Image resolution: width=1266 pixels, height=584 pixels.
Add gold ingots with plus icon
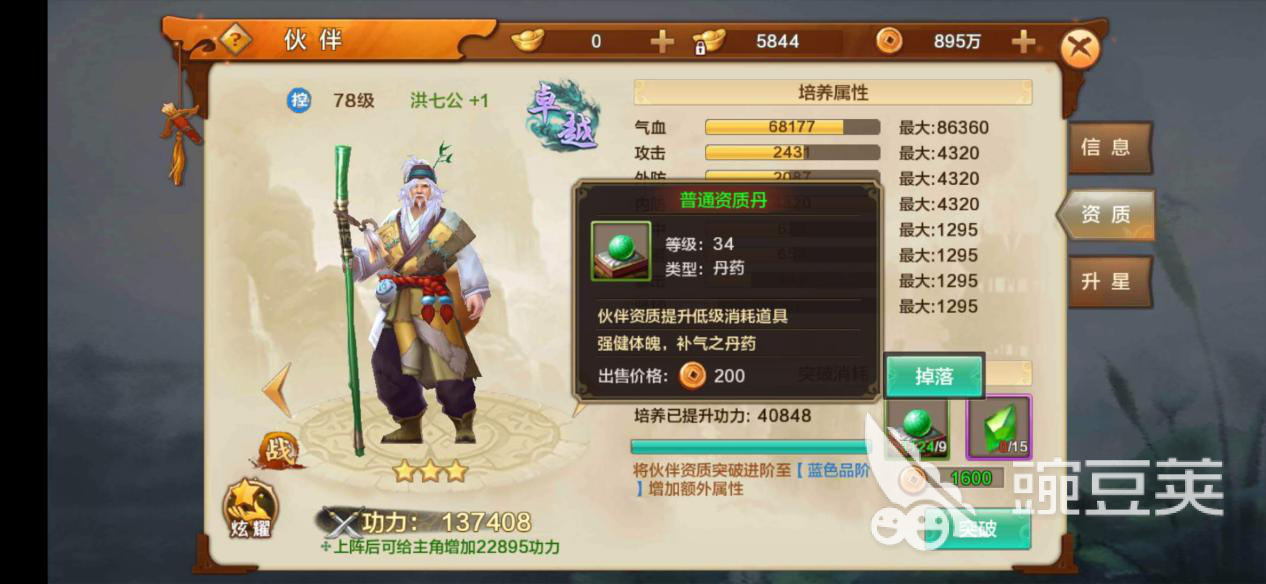coord(662,41)
